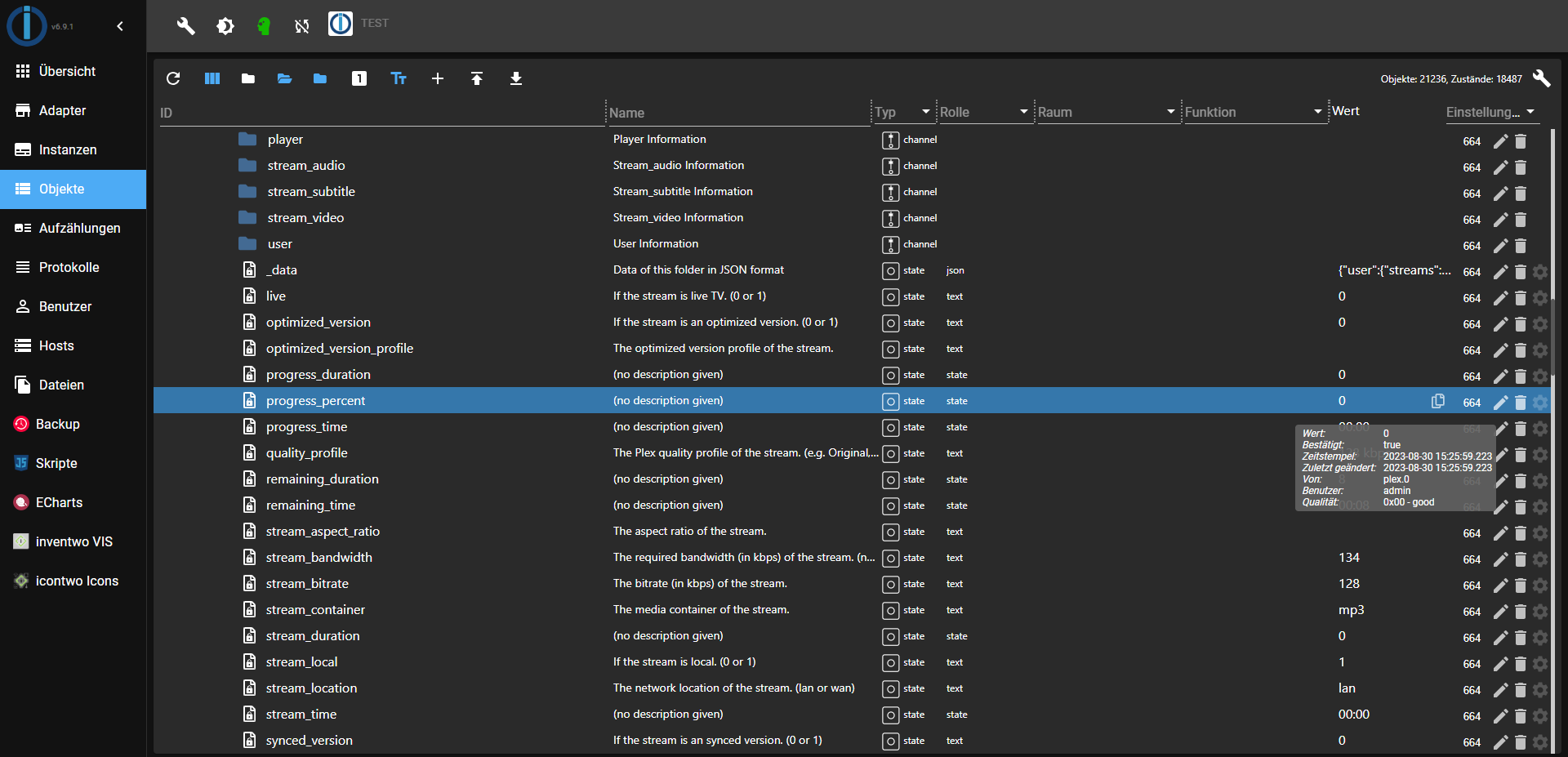
Task: Open Benutzer in the sidebar
Action: [x=73, y=306]
